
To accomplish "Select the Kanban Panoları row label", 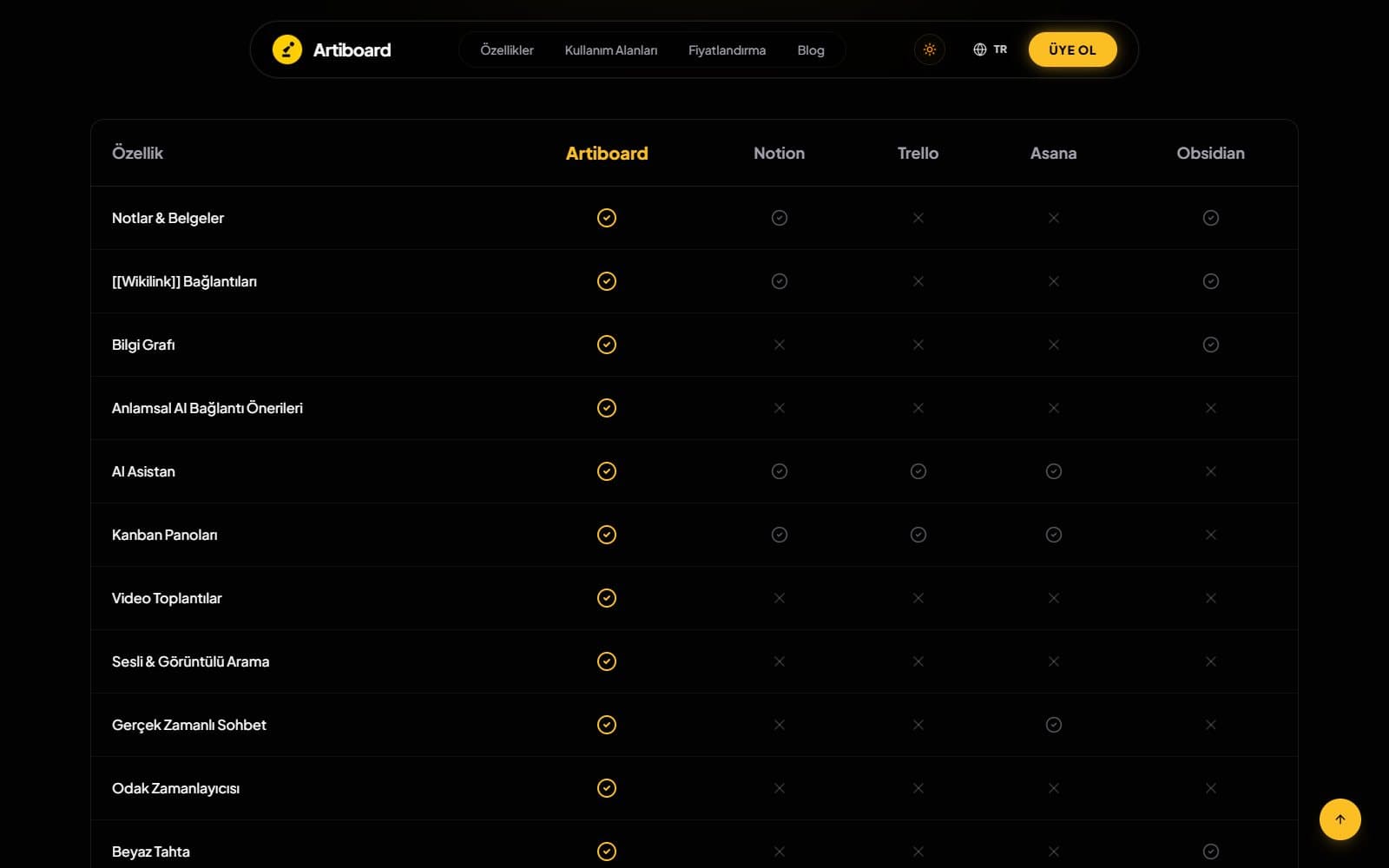I will click(165, 535).
